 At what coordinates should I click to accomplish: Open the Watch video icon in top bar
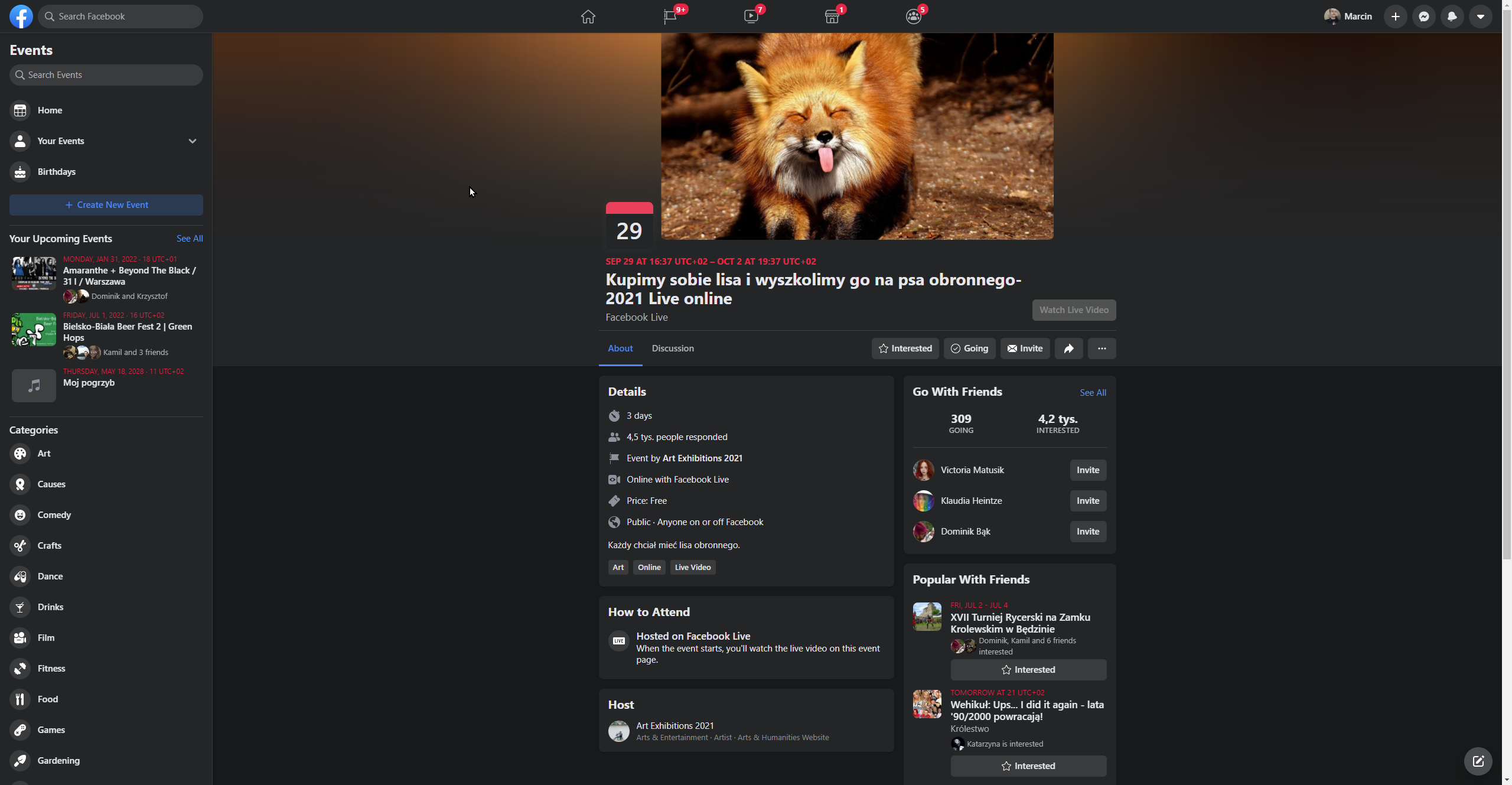coord(751,17)
